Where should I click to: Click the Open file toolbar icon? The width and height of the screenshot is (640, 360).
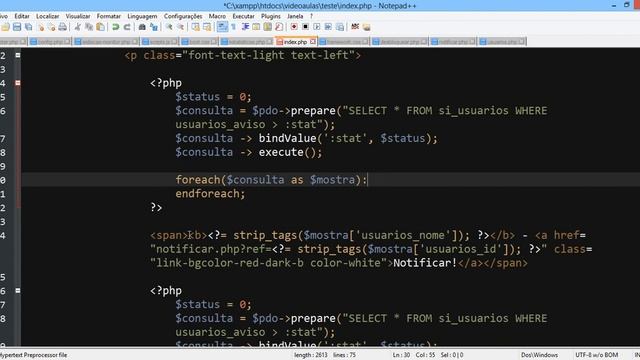5,27
